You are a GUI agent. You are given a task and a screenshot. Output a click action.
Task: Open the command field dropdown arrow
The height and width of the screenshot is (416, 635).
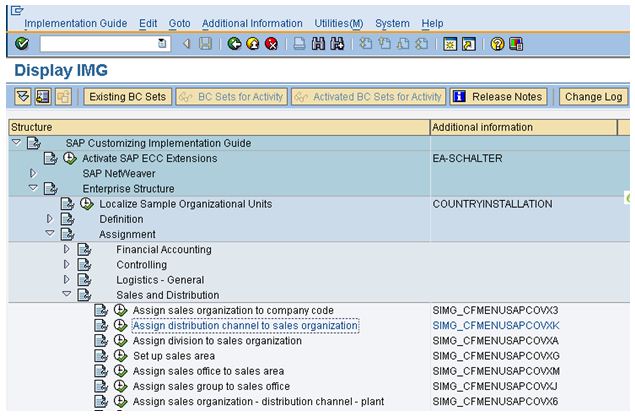tap(163, 44)
